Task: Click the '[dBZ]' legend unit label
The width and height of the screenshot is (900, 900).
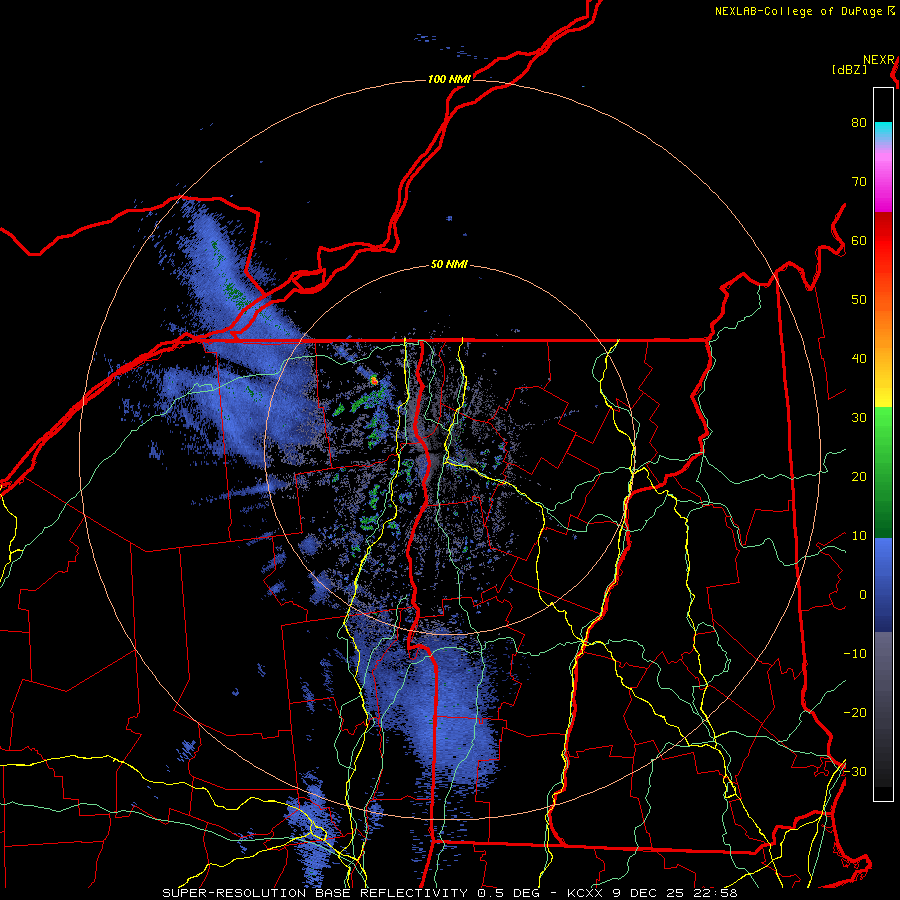Action: (x=849, y=69)
